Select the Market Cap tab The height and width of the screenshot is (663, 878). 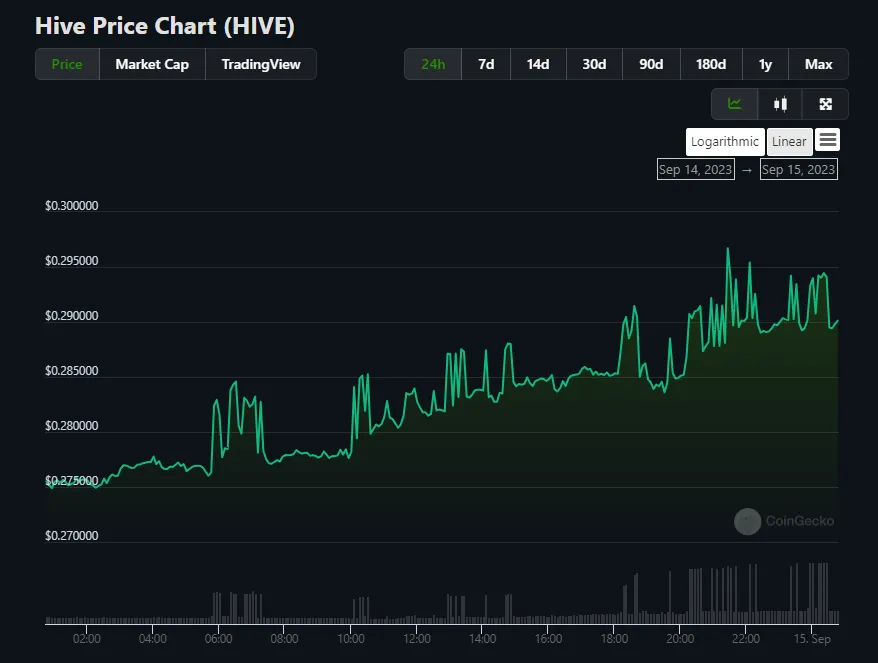[x=152, y=64]
